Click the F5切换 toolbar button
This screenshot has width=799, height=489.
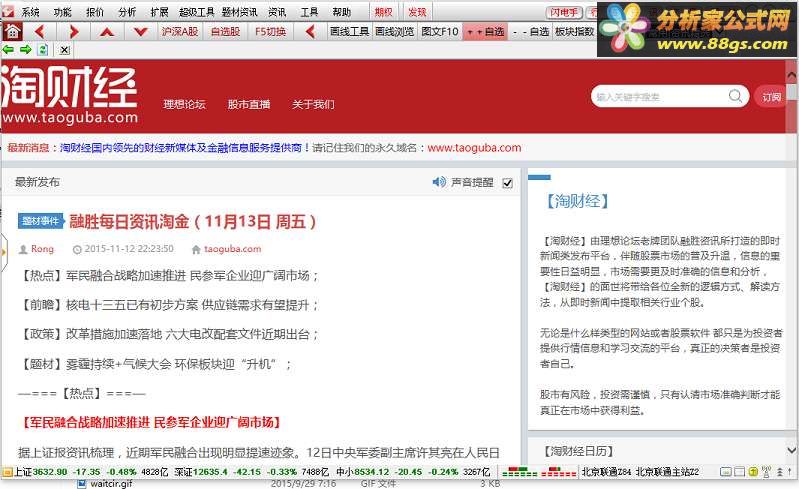click(271, 32)
